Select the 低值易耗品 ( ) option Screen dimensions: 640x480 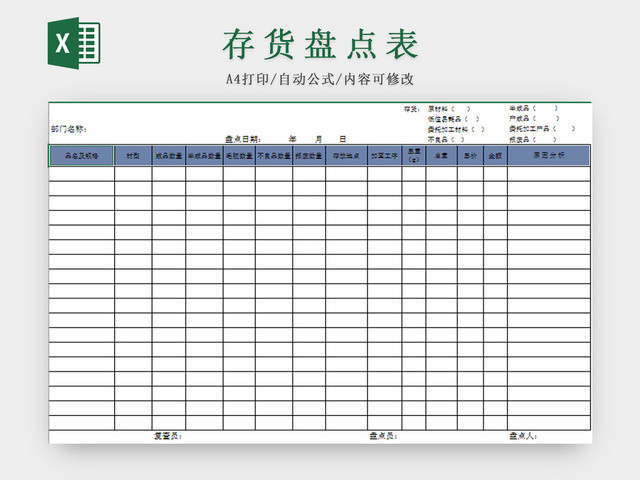click(453, 119)
